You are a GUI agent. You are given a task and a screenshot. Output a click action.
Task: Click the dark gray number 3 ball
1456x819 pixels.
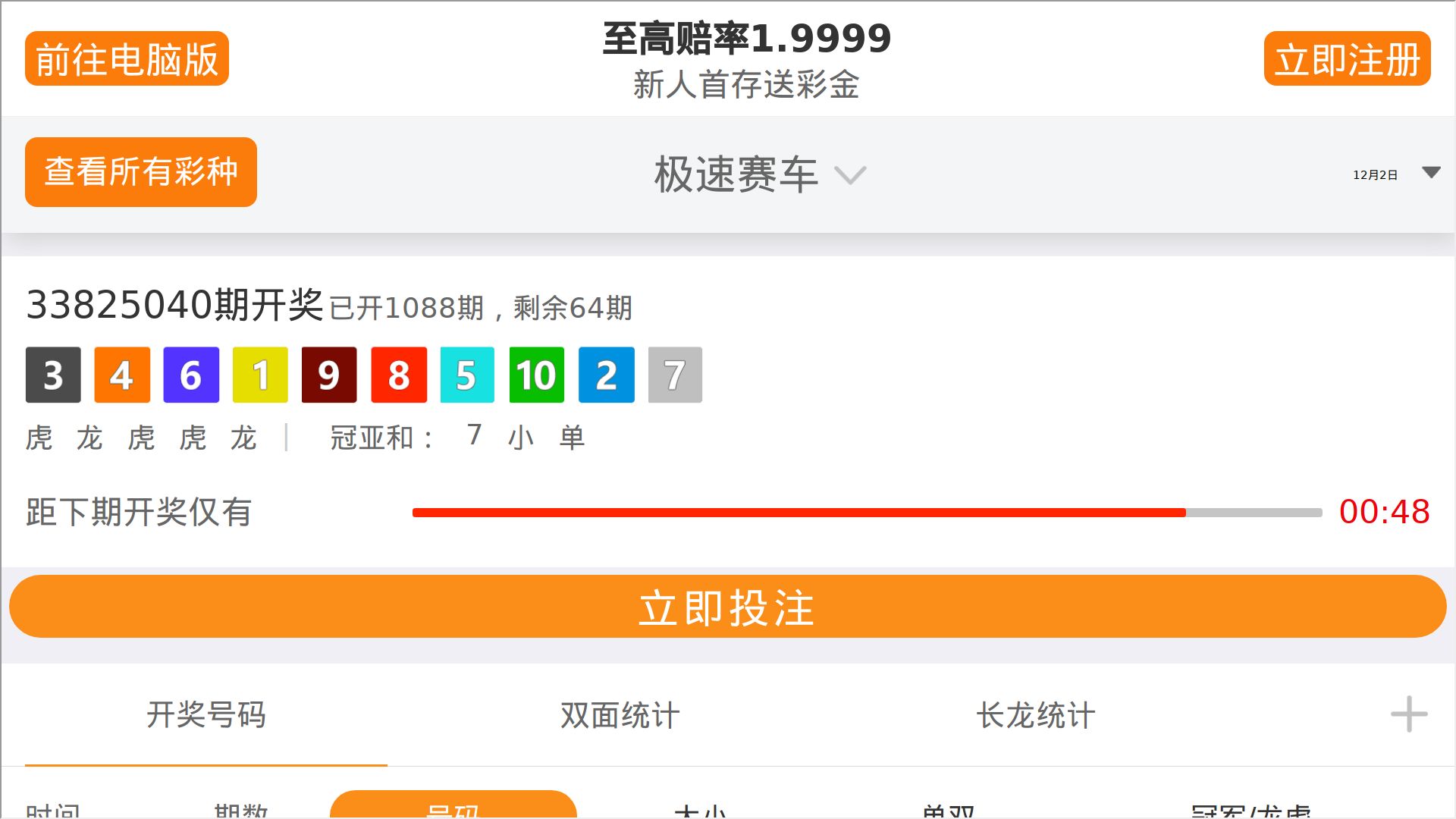click(x=53, y=375)
